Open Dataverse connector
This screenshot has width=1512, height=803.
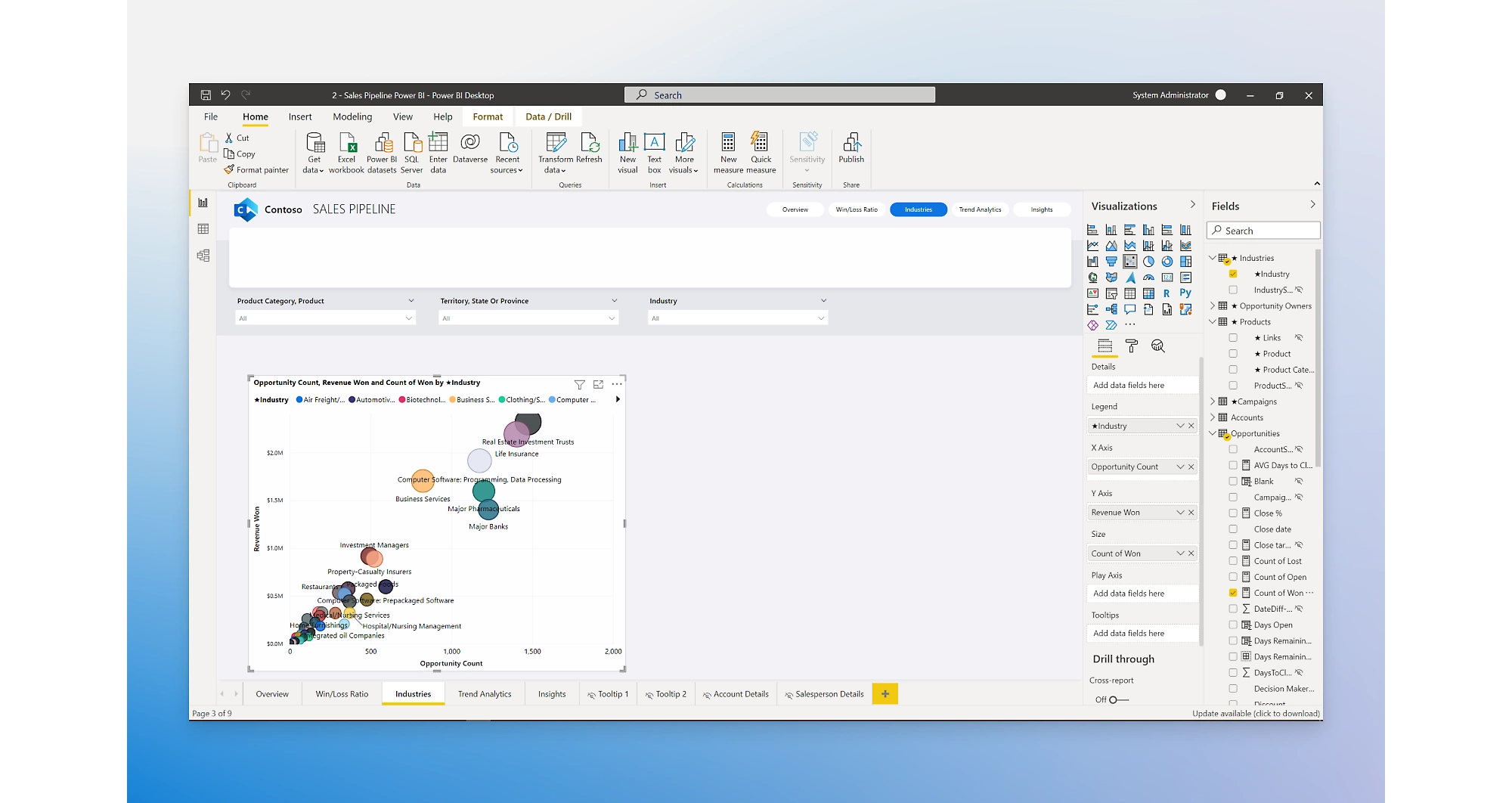click(470, 148)
